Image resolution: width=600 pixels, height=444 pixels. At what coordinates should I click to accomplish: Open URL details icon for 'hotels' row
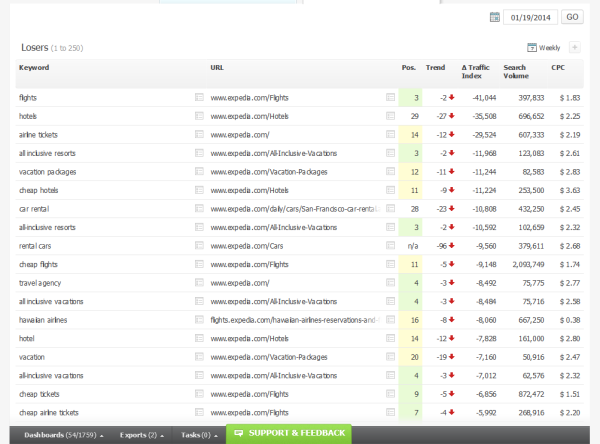click(x=391, y=116)
